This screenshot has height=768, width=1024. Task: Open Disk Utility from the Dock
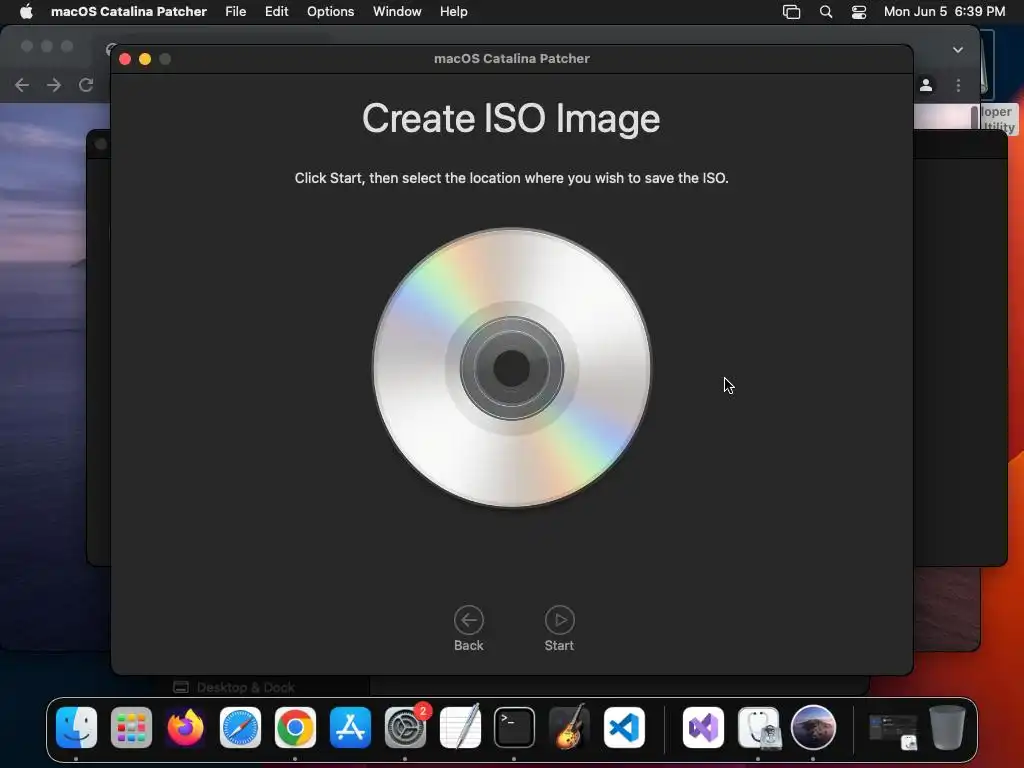coord(758,728)
